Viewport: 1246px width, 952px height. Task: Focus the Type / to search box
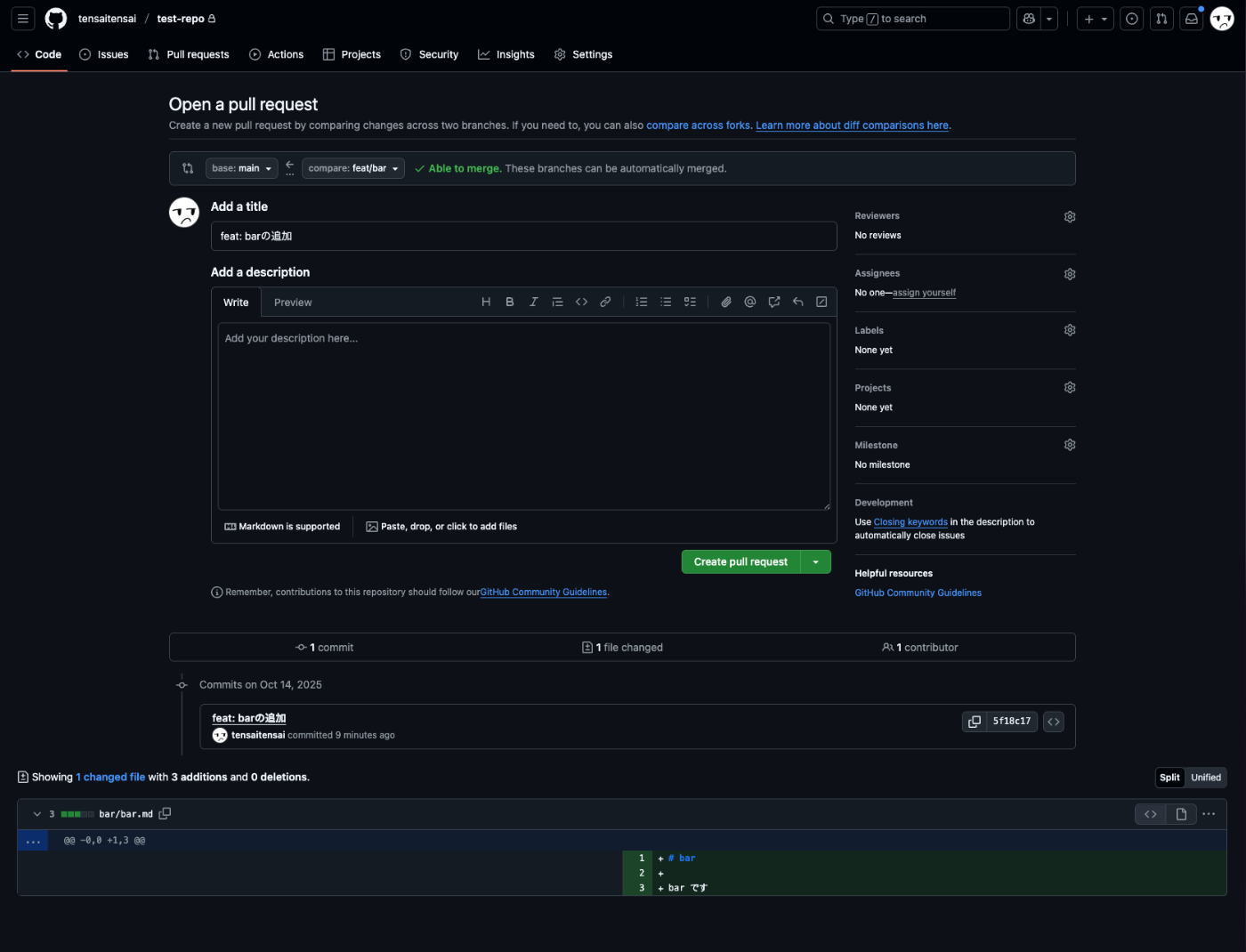click(913, 19)
